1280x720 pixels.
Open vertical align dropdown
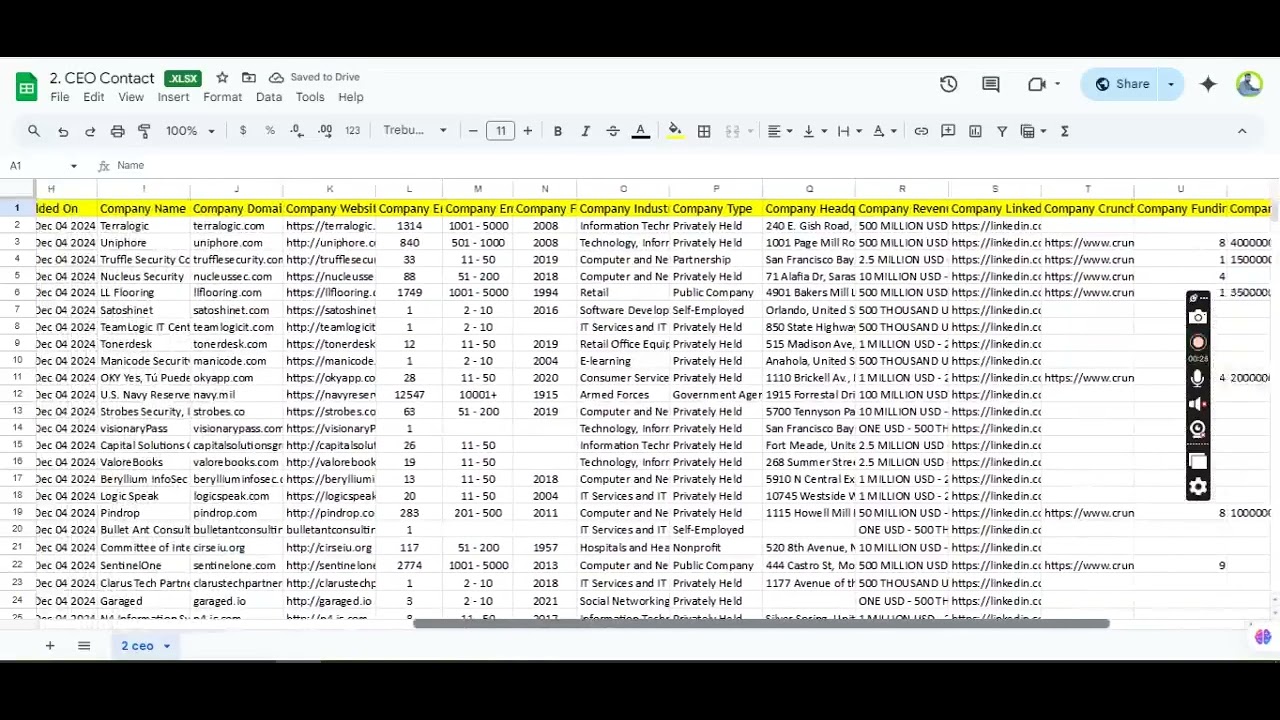click(814, 131)
